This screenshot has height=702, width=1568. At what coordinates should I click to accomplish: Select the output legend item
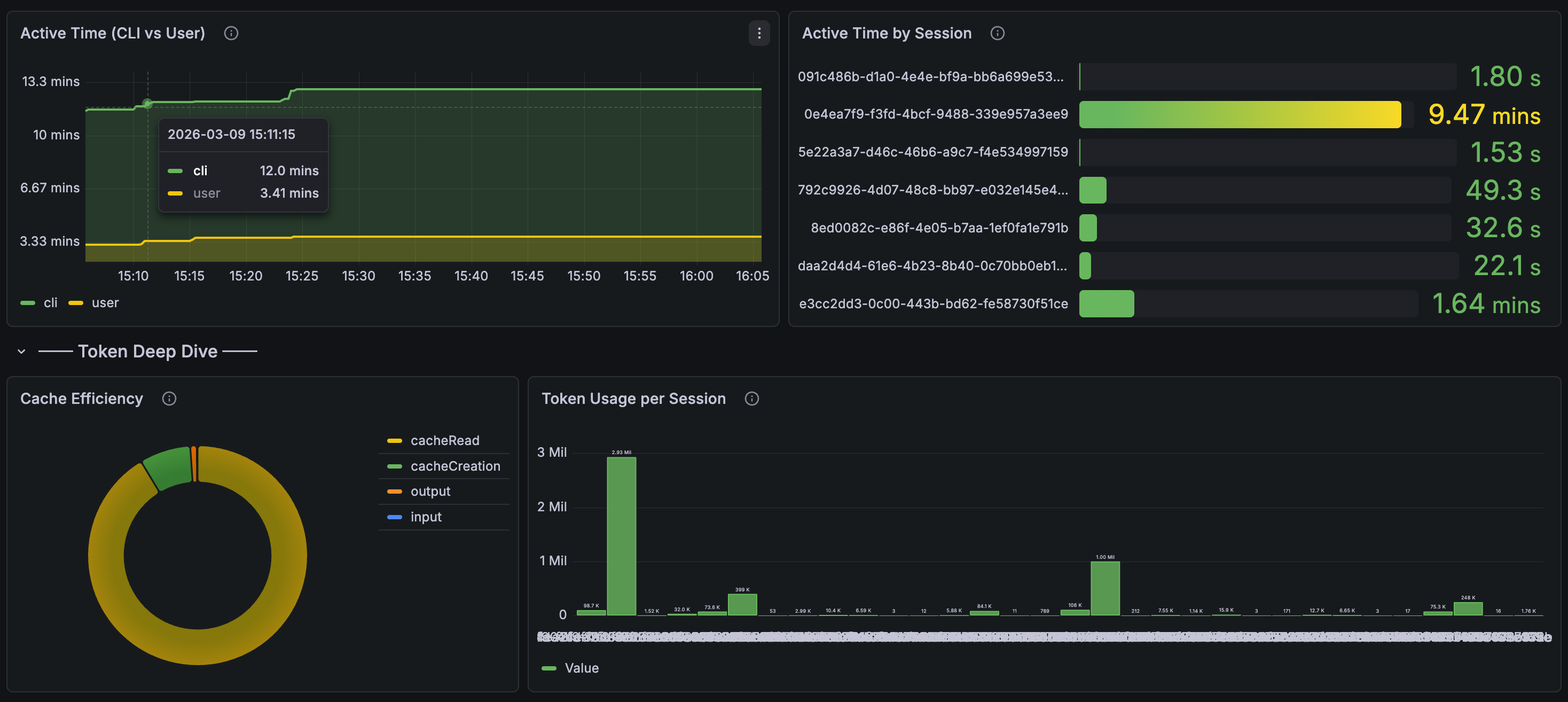[x=430, y=492]
